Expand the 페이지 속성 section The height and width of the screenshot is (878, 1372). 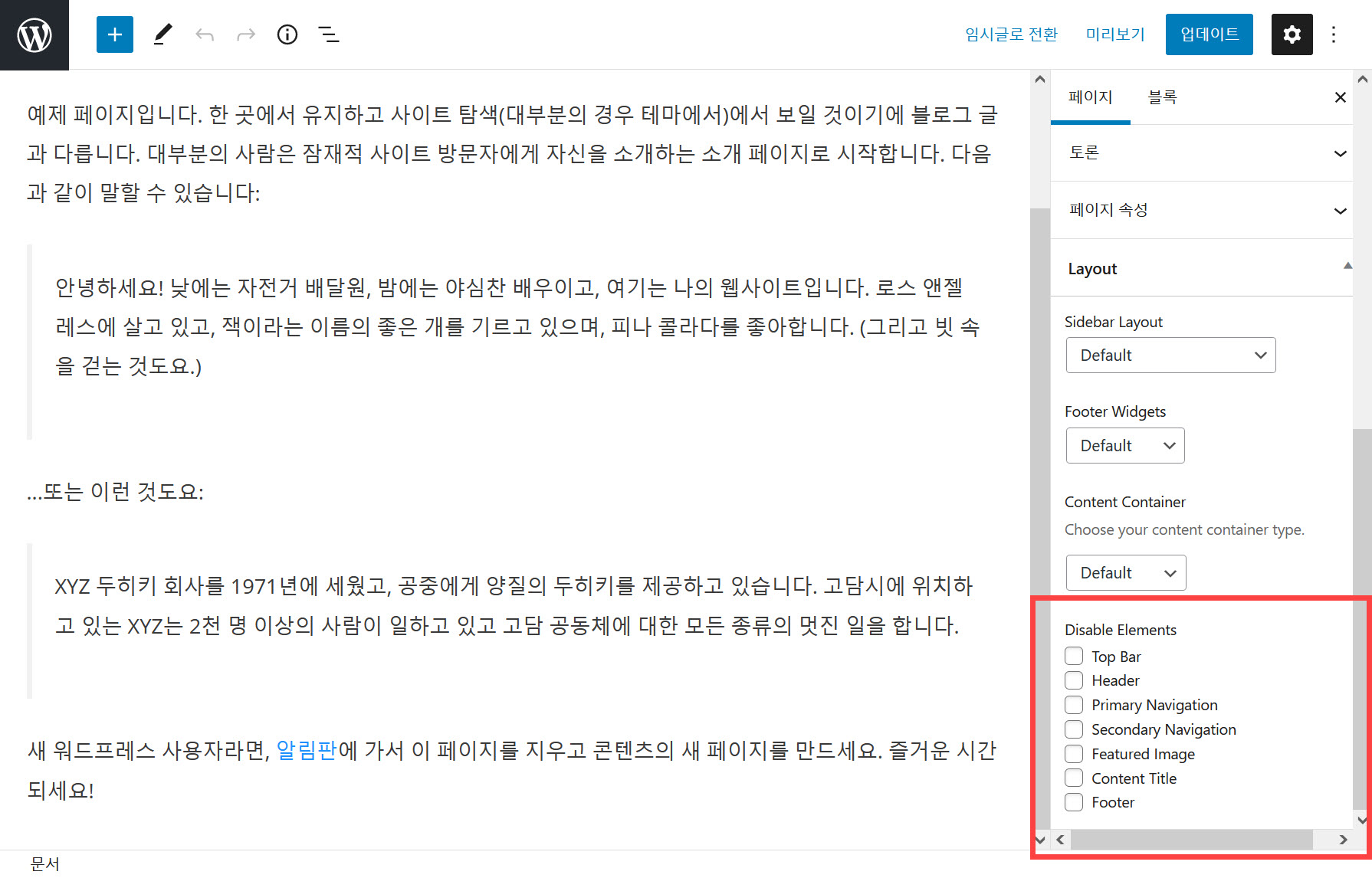1202,210
